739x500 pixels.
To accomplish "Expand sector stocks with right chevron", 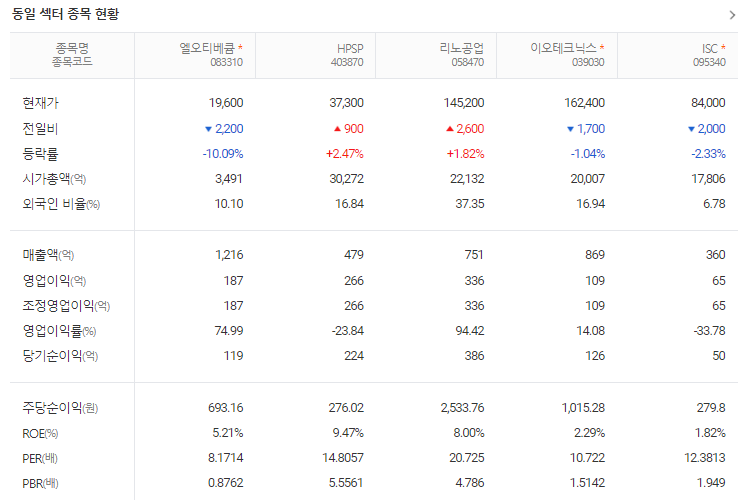I will tap(732, 15).
